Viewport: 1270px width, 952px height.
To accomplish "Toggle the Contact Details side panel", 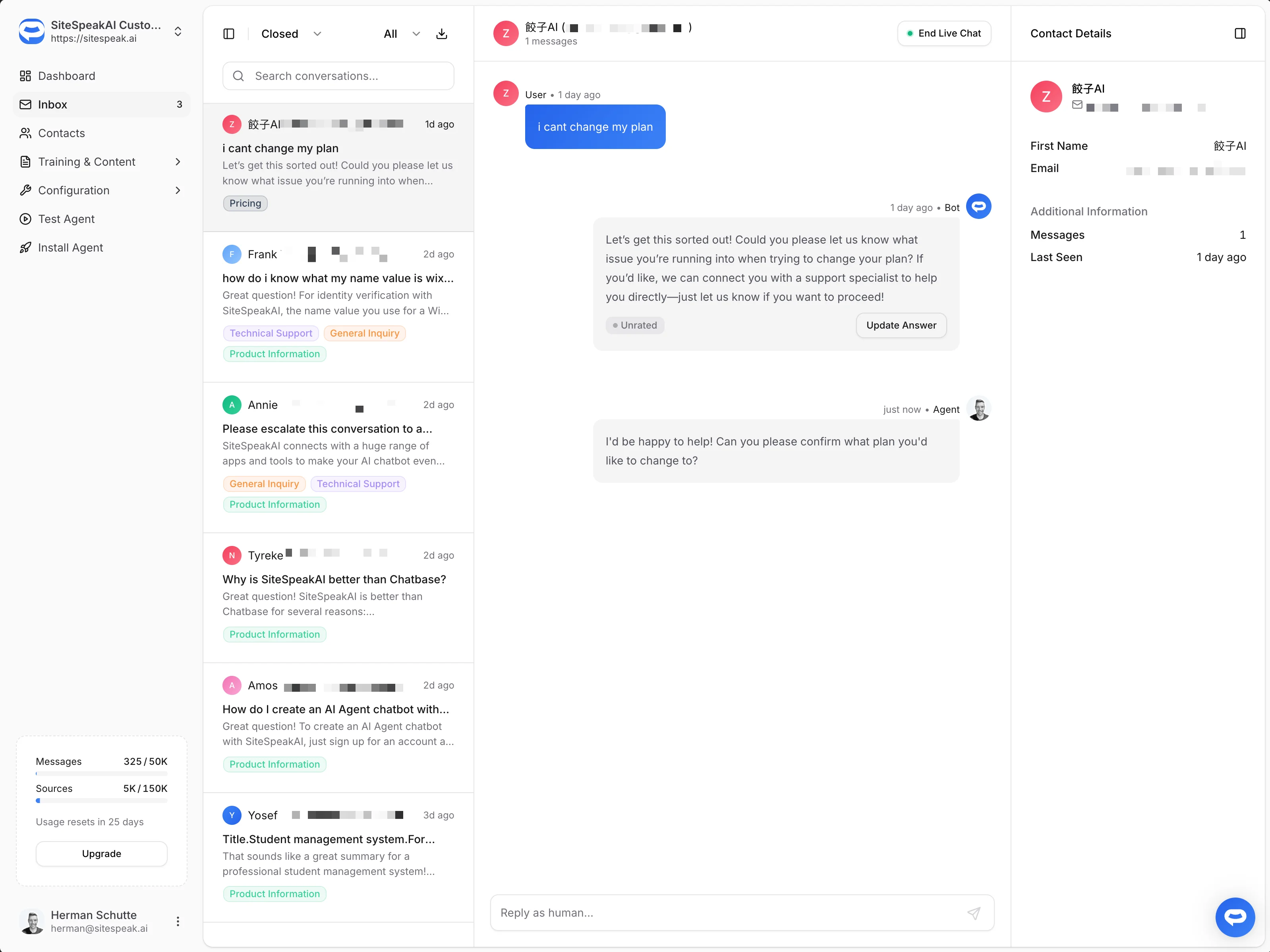I will (x=1240, y=33).
